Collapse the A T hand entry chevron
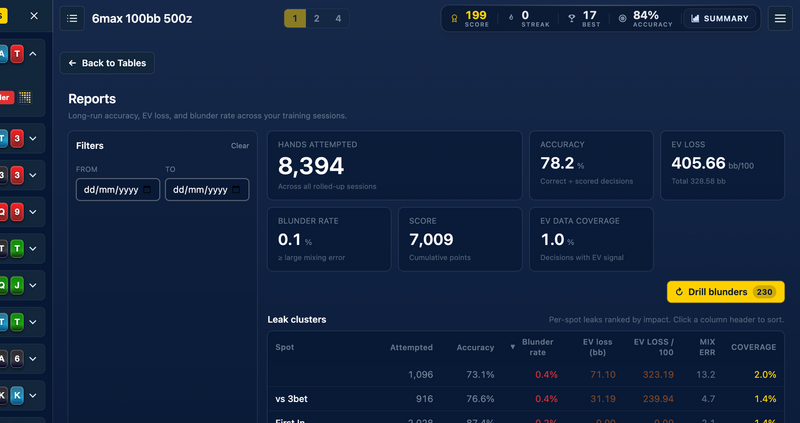The width and height of the screenshot is (800, 423). 33,54
